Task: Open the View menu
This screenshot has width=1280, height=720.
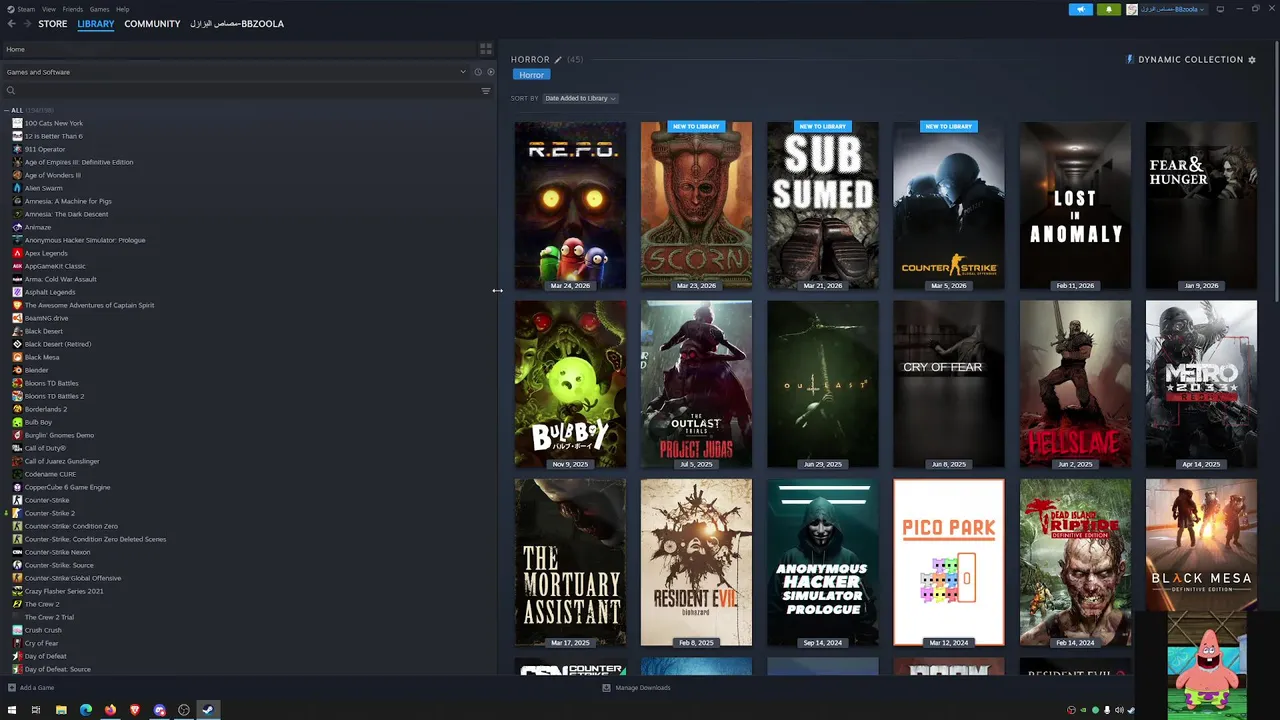Action: pyautogui.click(x=49, y=9)
